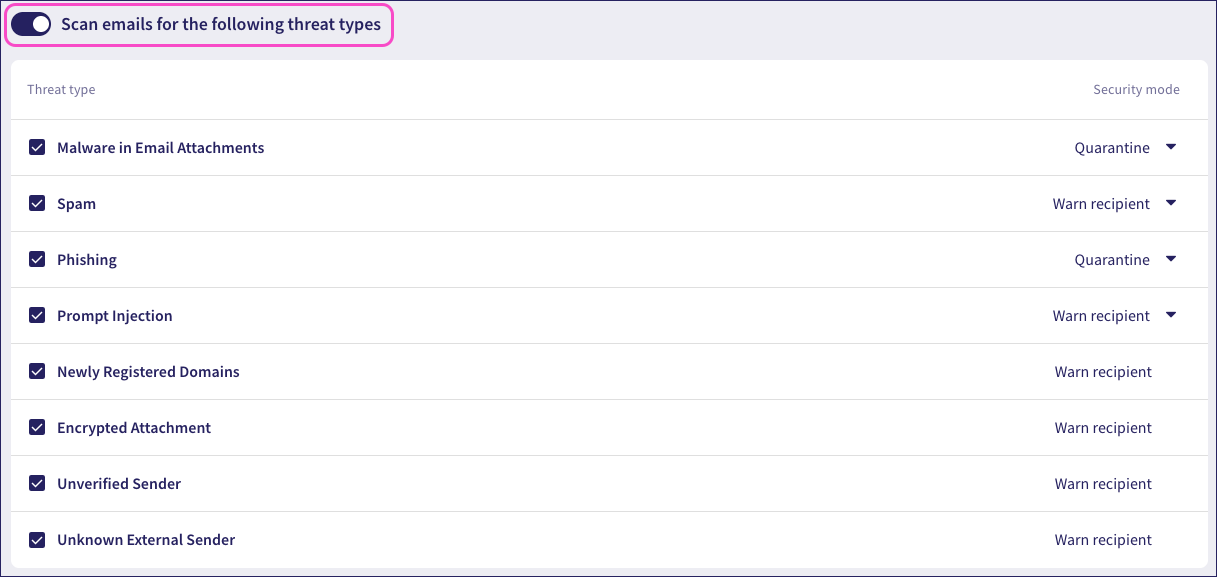Open the Phishing security mode dropdown arrow

click(x=1171, y=259)
